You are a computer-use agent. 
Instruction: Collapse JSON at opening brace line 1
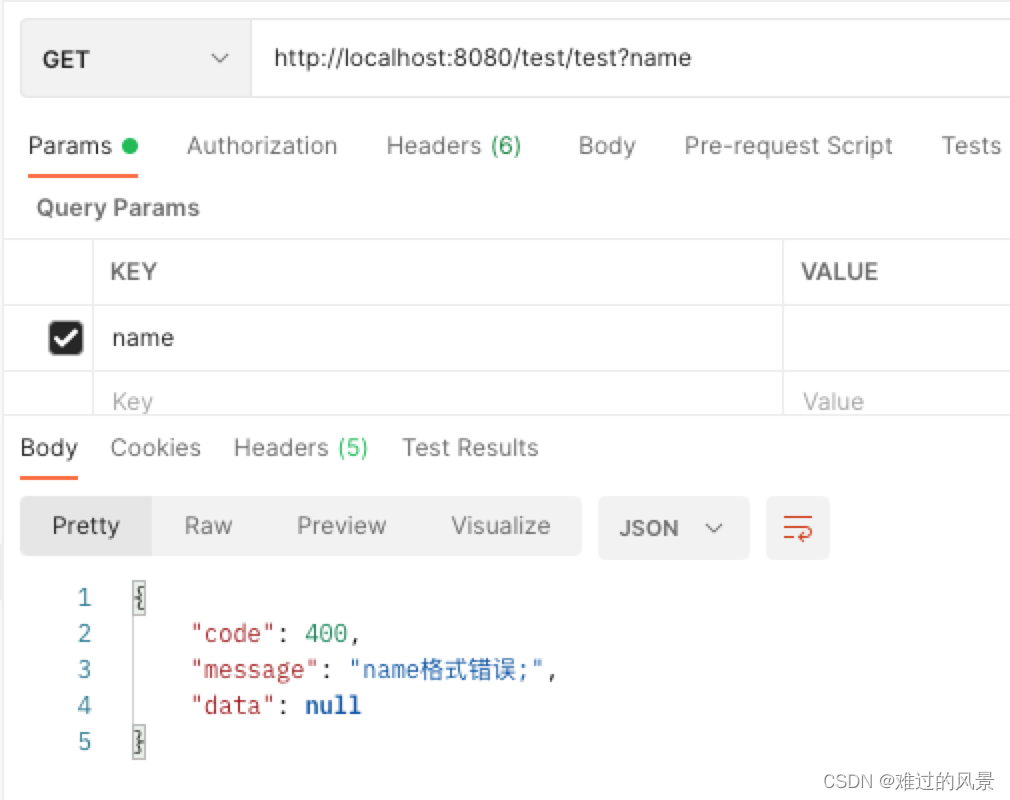pyautogui.click(x=139, y=598)
